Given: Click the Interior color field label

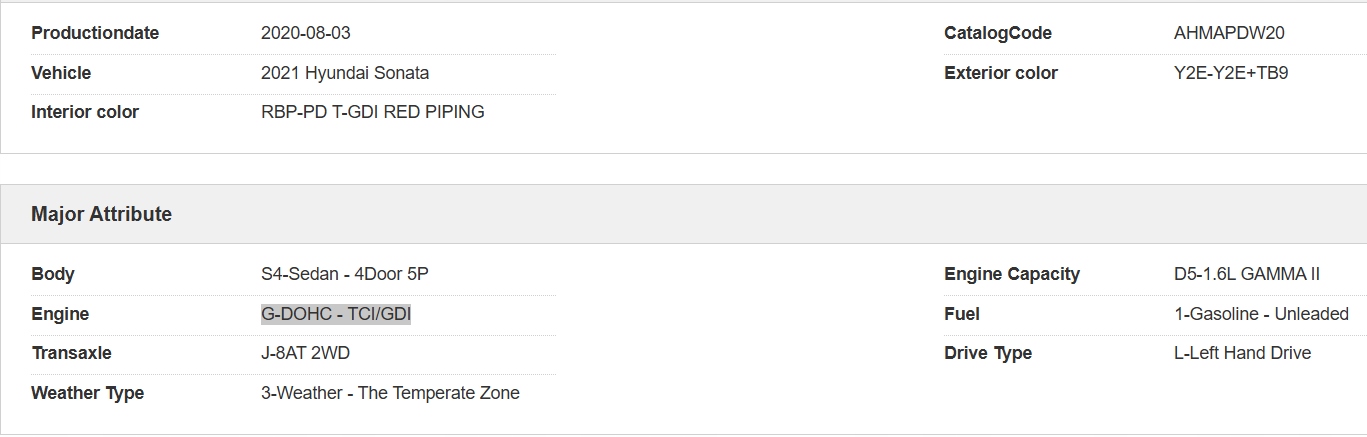Looking at the screenshot, I should (85, 112).
